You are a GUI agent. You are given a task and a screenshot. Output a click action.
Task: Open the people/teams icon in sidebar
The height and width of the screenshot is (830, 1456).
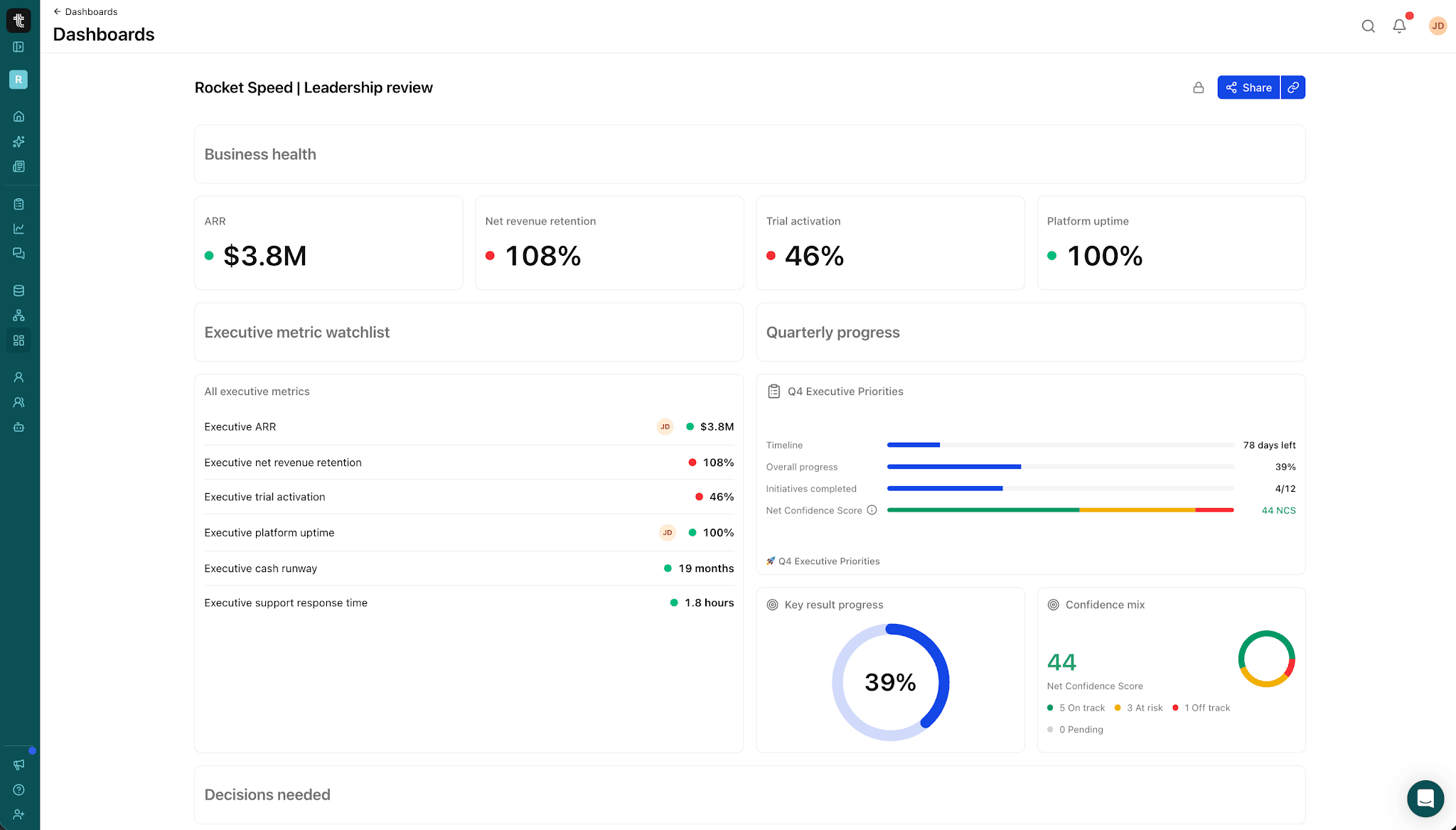point(18,402)
